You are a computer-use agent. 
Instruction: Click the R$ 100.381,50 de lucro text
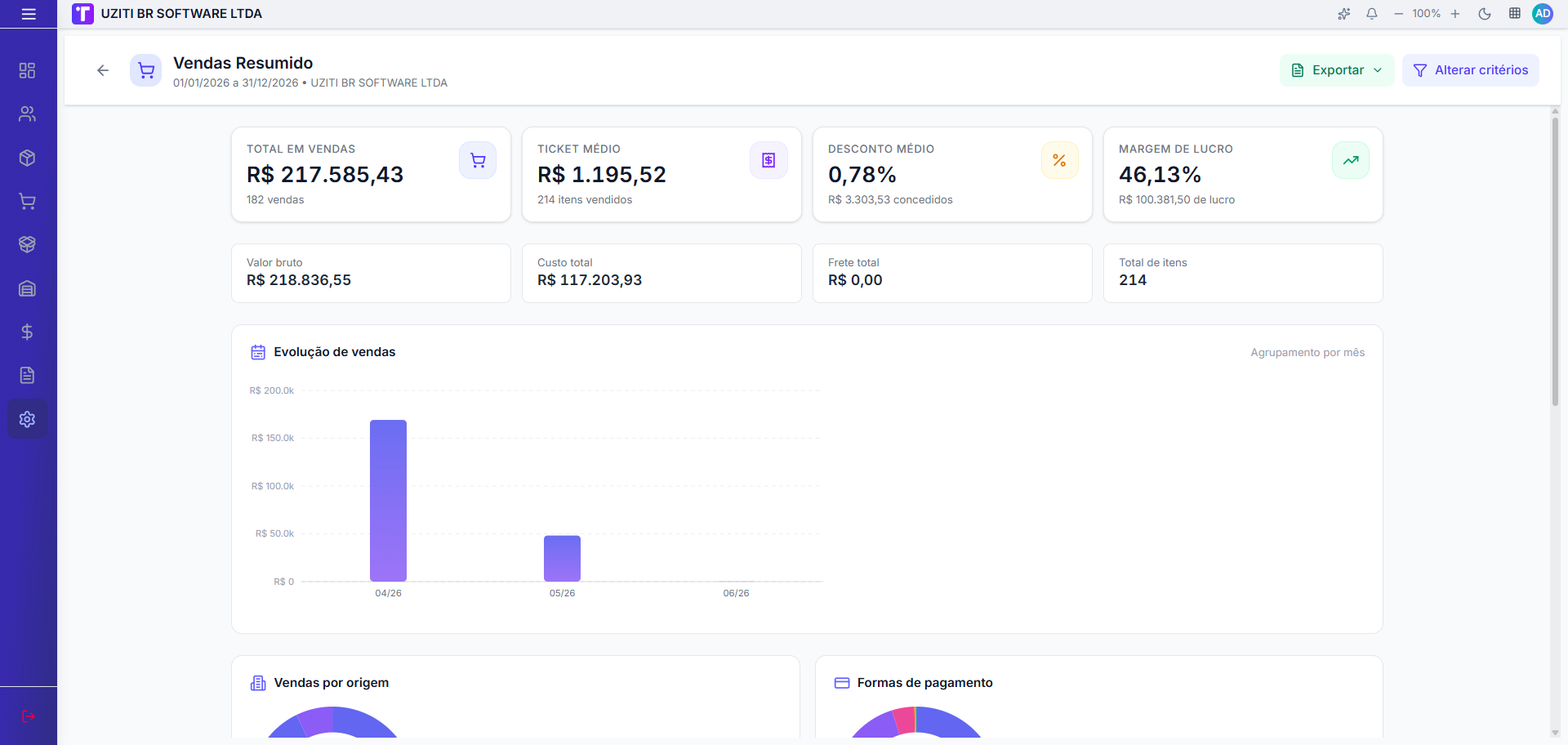(1177, 199)
